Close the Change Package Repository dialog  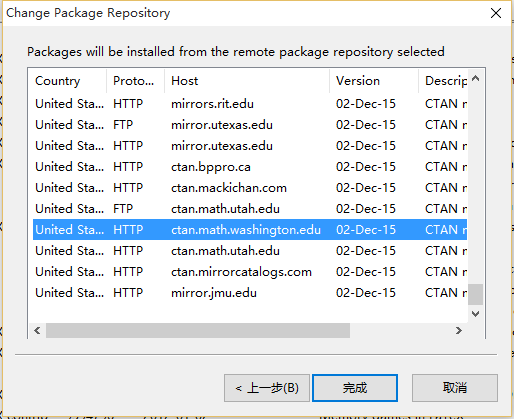pyautogui.click(x=496, y=13)
